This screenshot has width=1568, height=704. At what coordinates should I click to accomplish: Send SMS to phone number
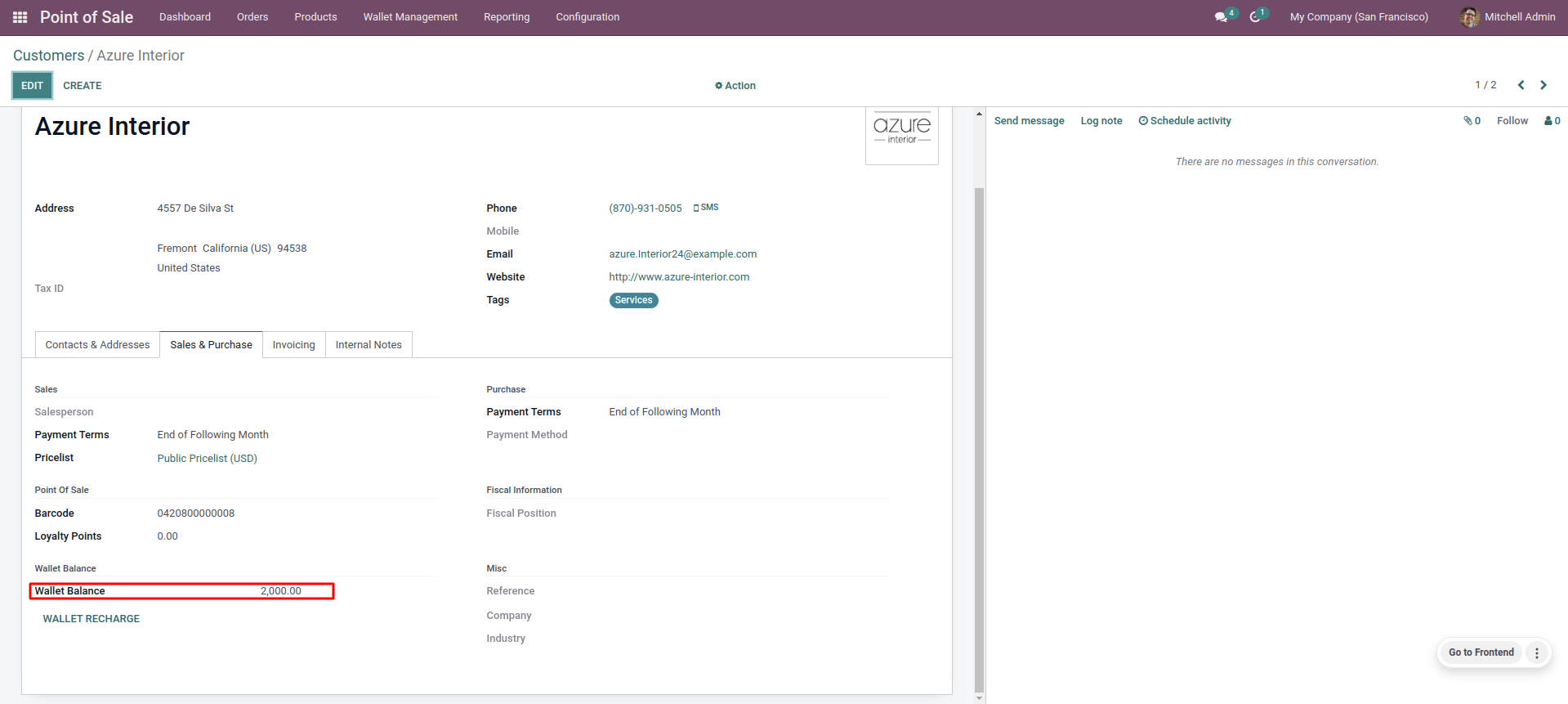706,208
